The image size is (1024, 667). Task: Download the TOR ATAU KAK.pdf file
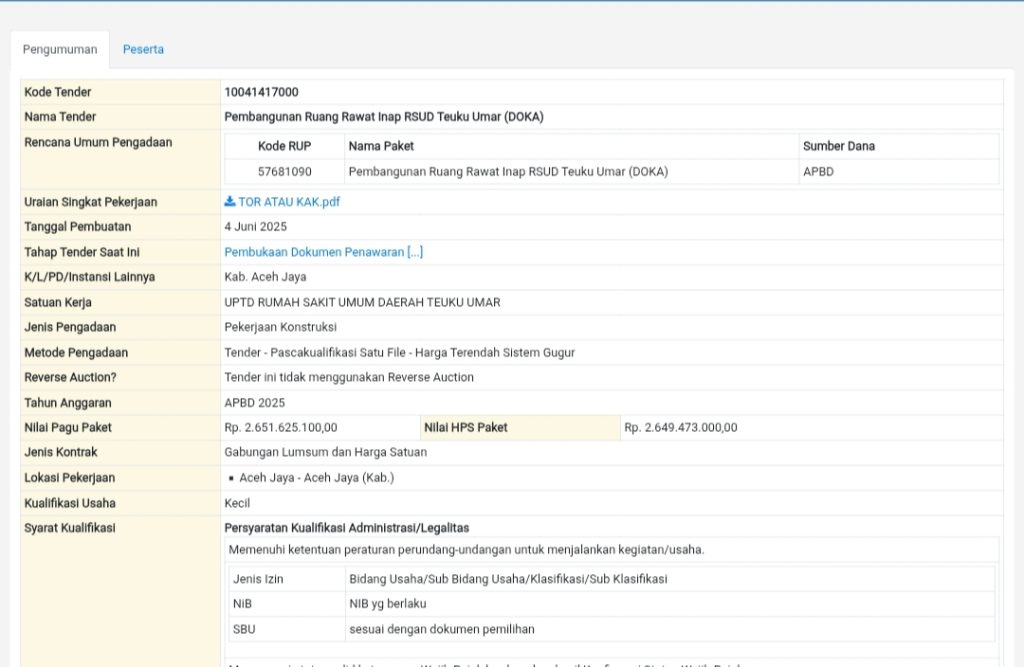(x=289, y=202)
